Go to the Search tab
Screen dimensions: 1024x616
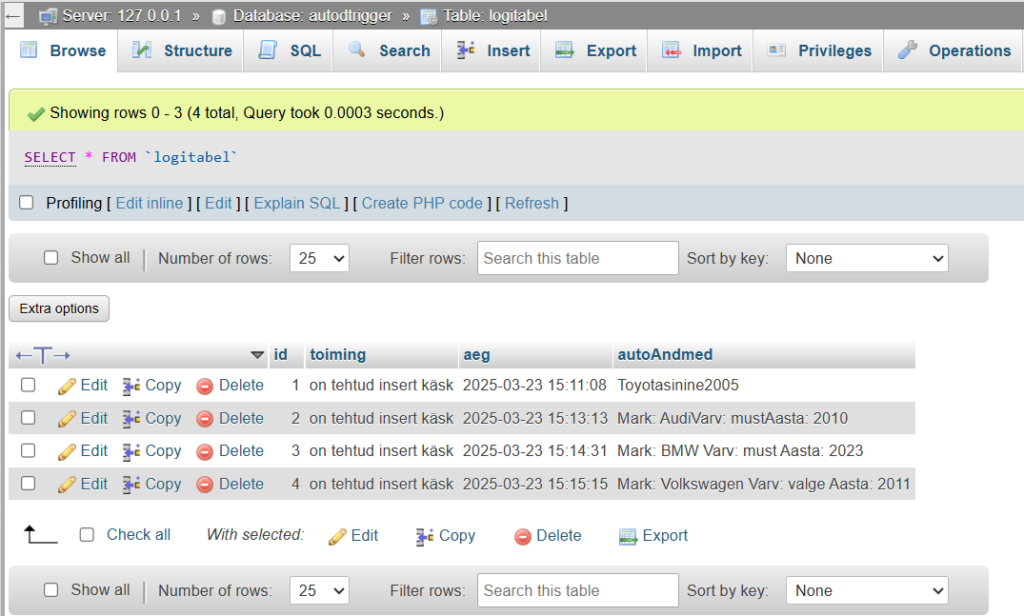tap(387, 50)
